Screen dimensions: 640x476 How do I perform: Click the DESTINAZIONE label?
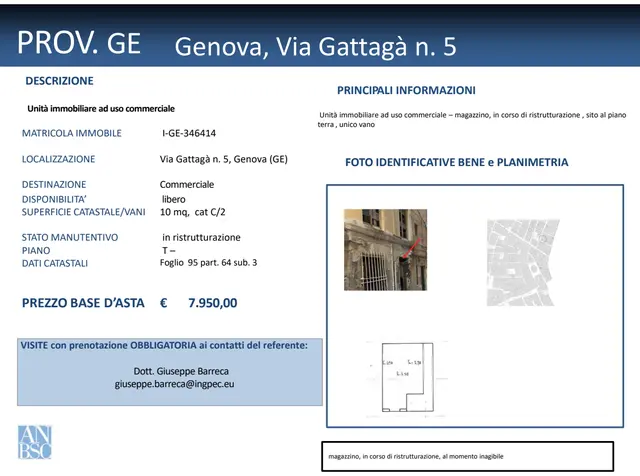click(54, 185)
